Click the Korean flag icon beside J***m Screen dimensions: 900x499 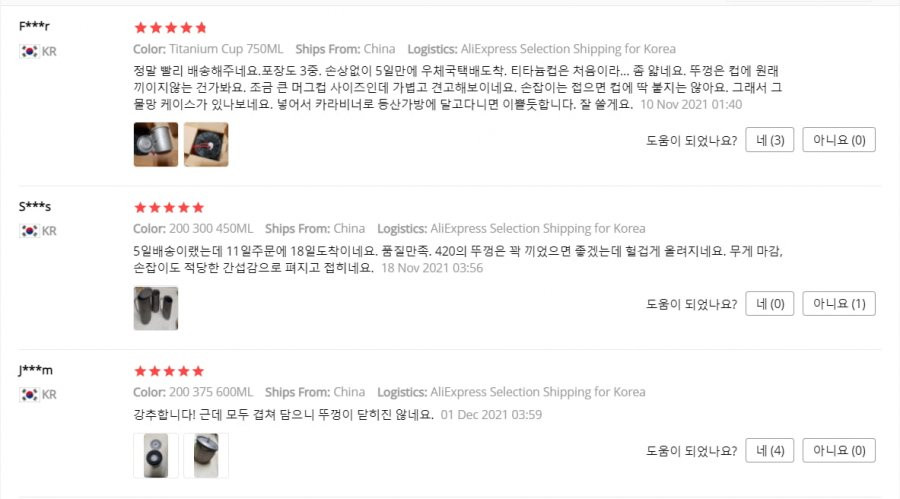click(x=29, y=394)
